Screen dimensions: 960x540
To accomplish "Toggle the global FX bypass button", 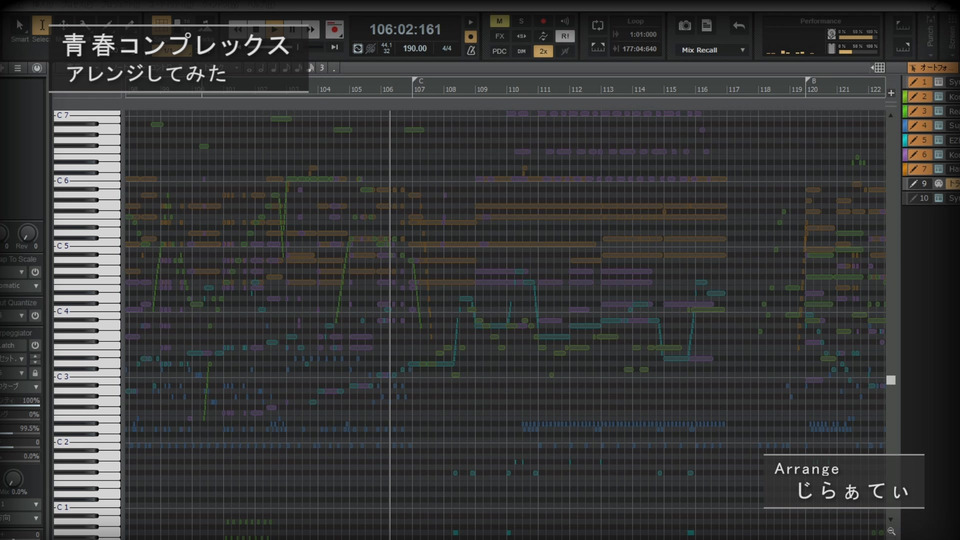I will pyautogui.click(x=499, y=36).
